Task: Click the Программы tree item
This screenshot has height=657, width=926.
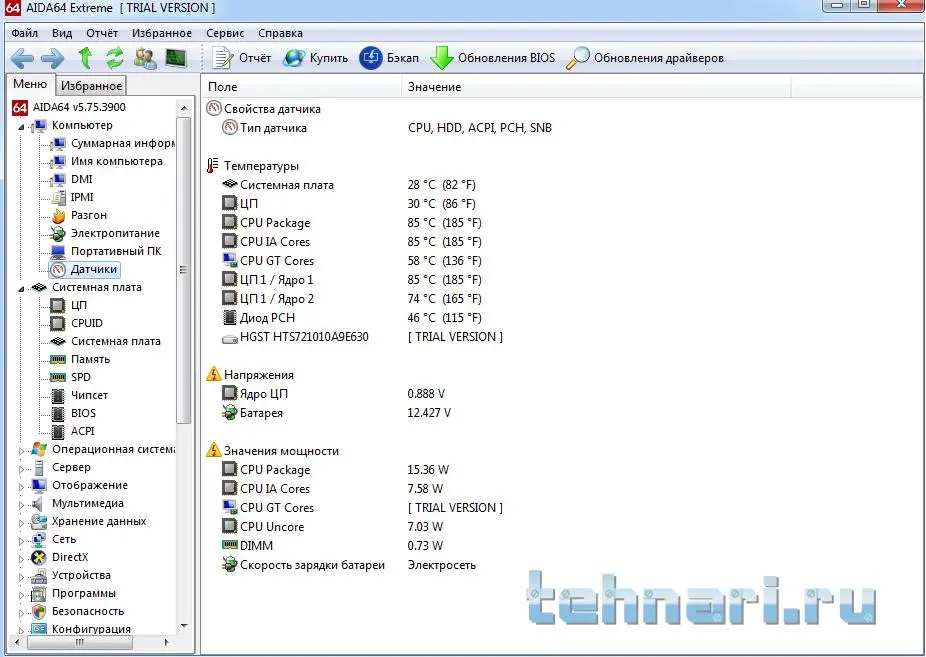Action: 73,593
